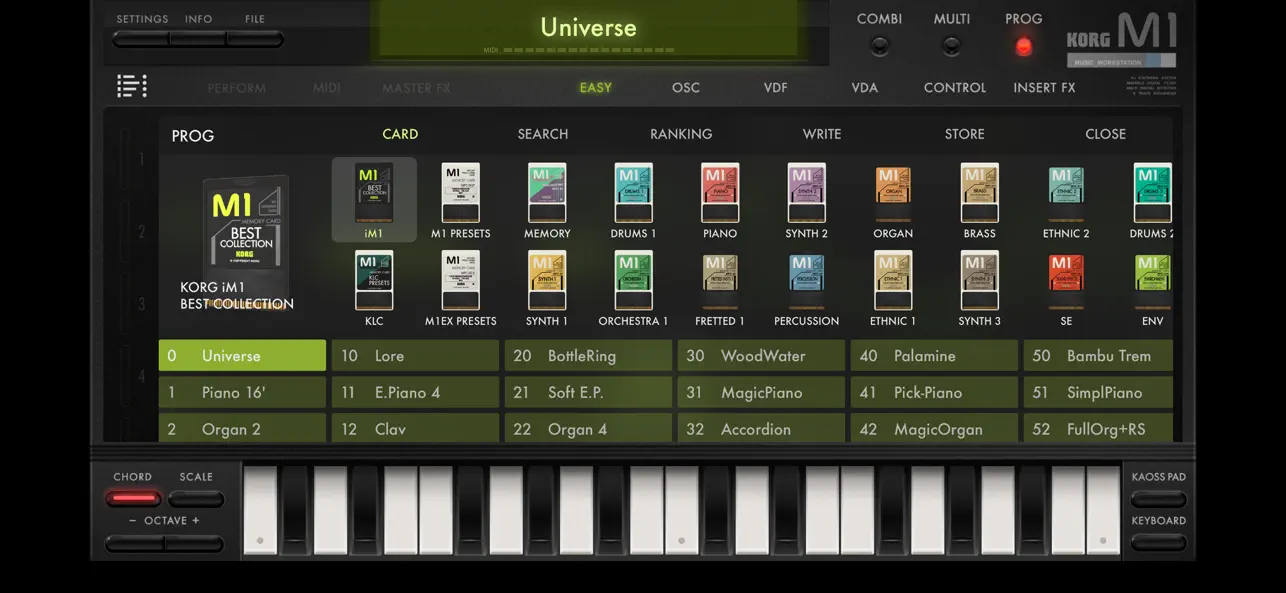
Task: Select program 20 BottleRing
Action: point(588,356)
